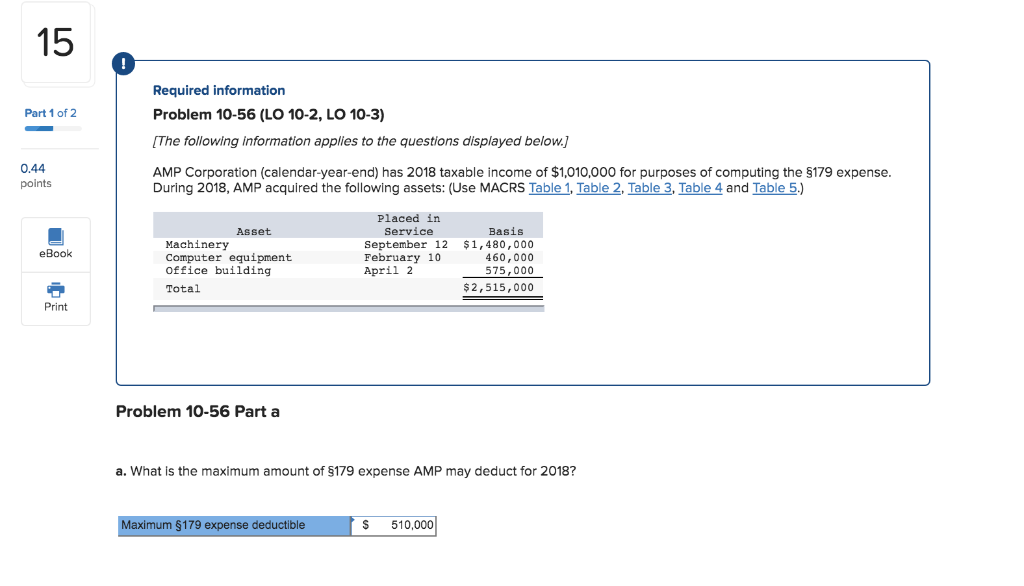1024x586 pixels.
Task: Edit the maximum §179 expense amount field
Action: tap(394, 525)
